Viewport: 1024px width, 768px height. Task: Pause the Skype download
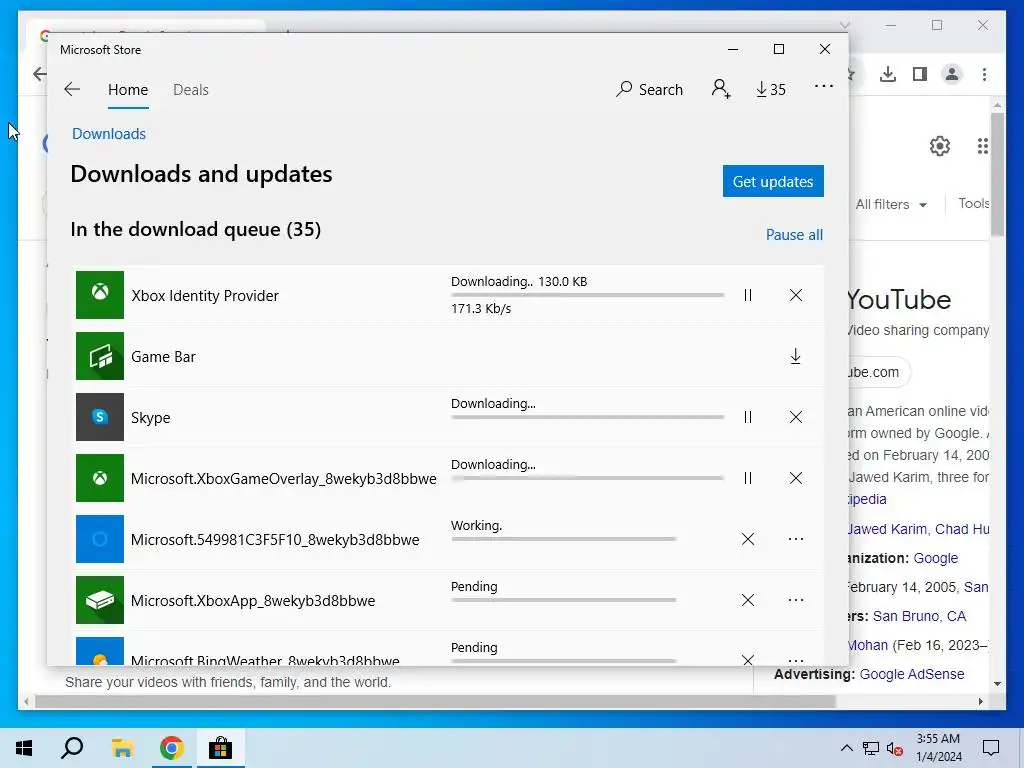[748, 417]
